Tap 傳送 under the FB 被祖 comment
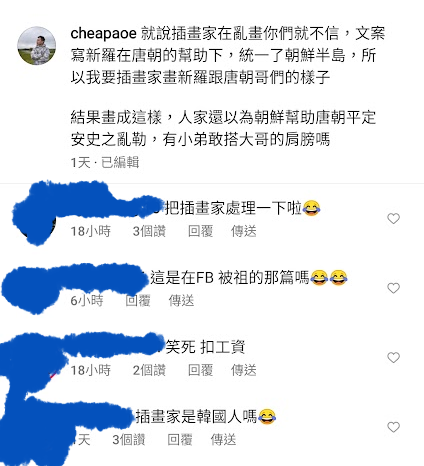This screenshot has width=424, height=466. (181, 301)
